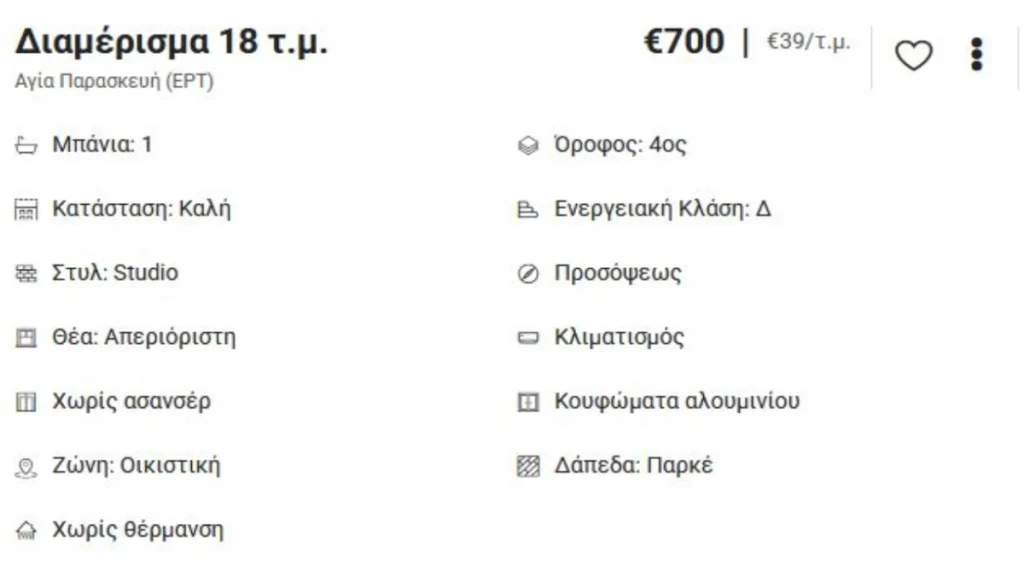The image size is (1024, 576).
Task: Click the floor layers icon beside Όροφος
Action: (x=528, y=146)
